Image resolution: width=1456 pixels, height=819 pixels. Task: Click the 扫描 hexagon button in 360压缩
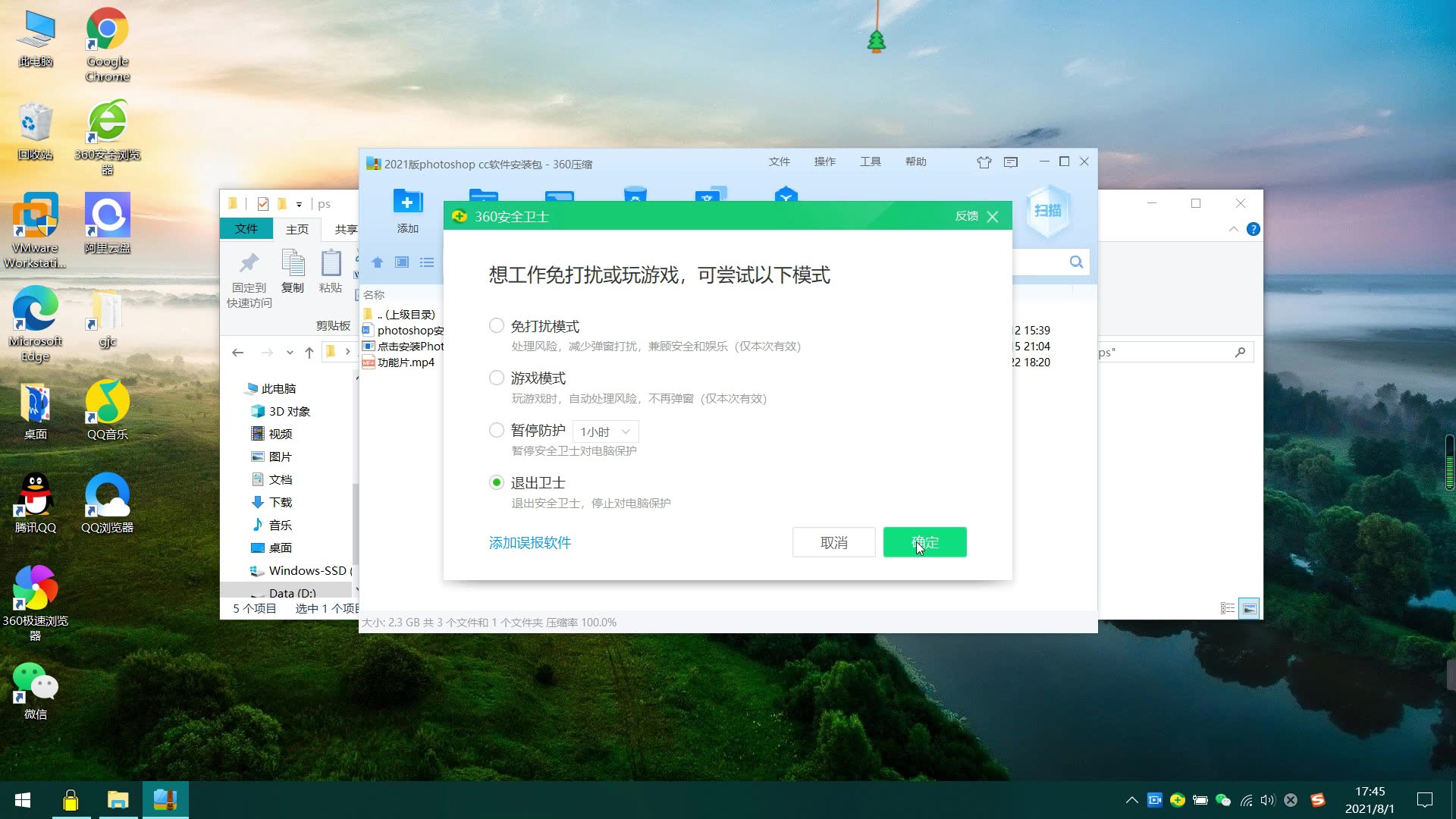(1048, 211)
